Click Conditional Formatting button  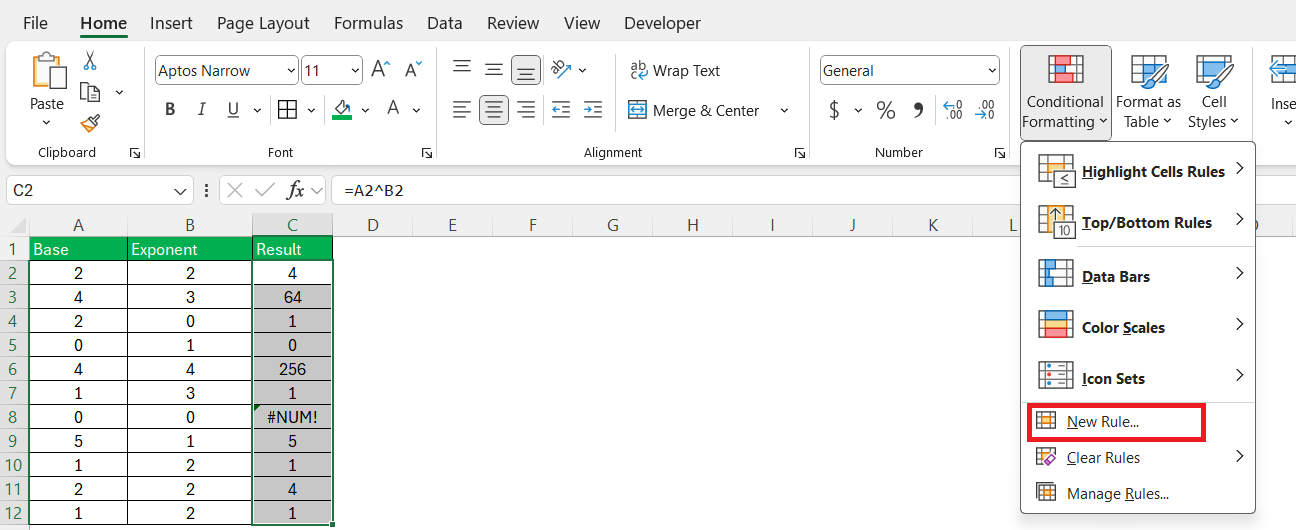coord(1065,92)
